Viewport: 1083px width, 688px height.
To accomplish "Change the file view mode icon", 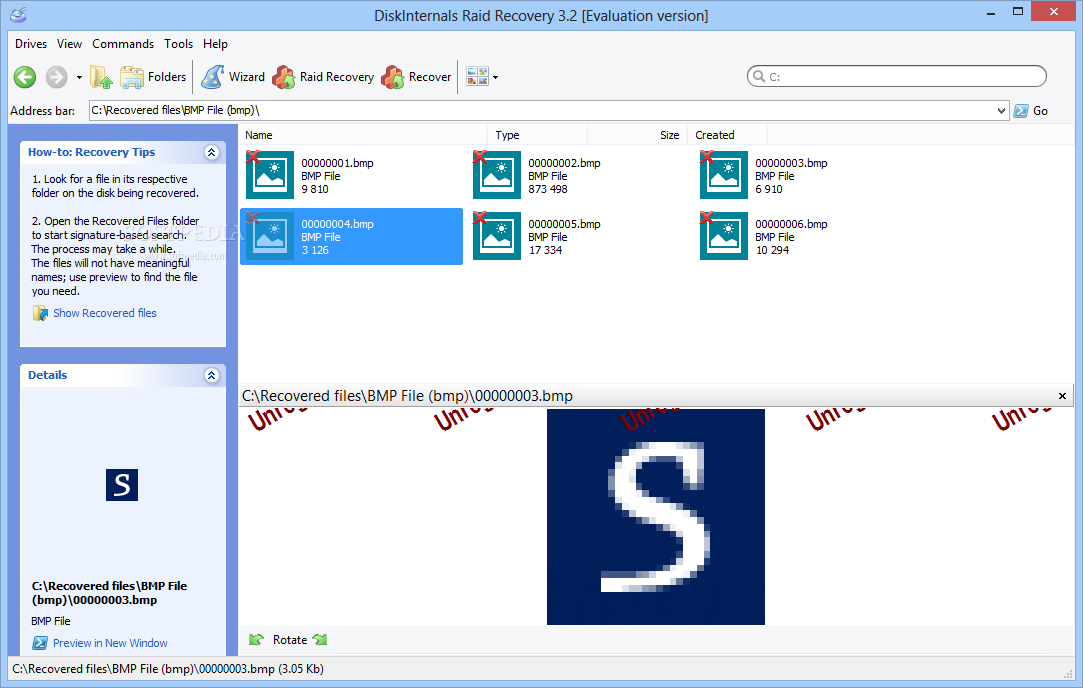I will (x=477, y=77).
